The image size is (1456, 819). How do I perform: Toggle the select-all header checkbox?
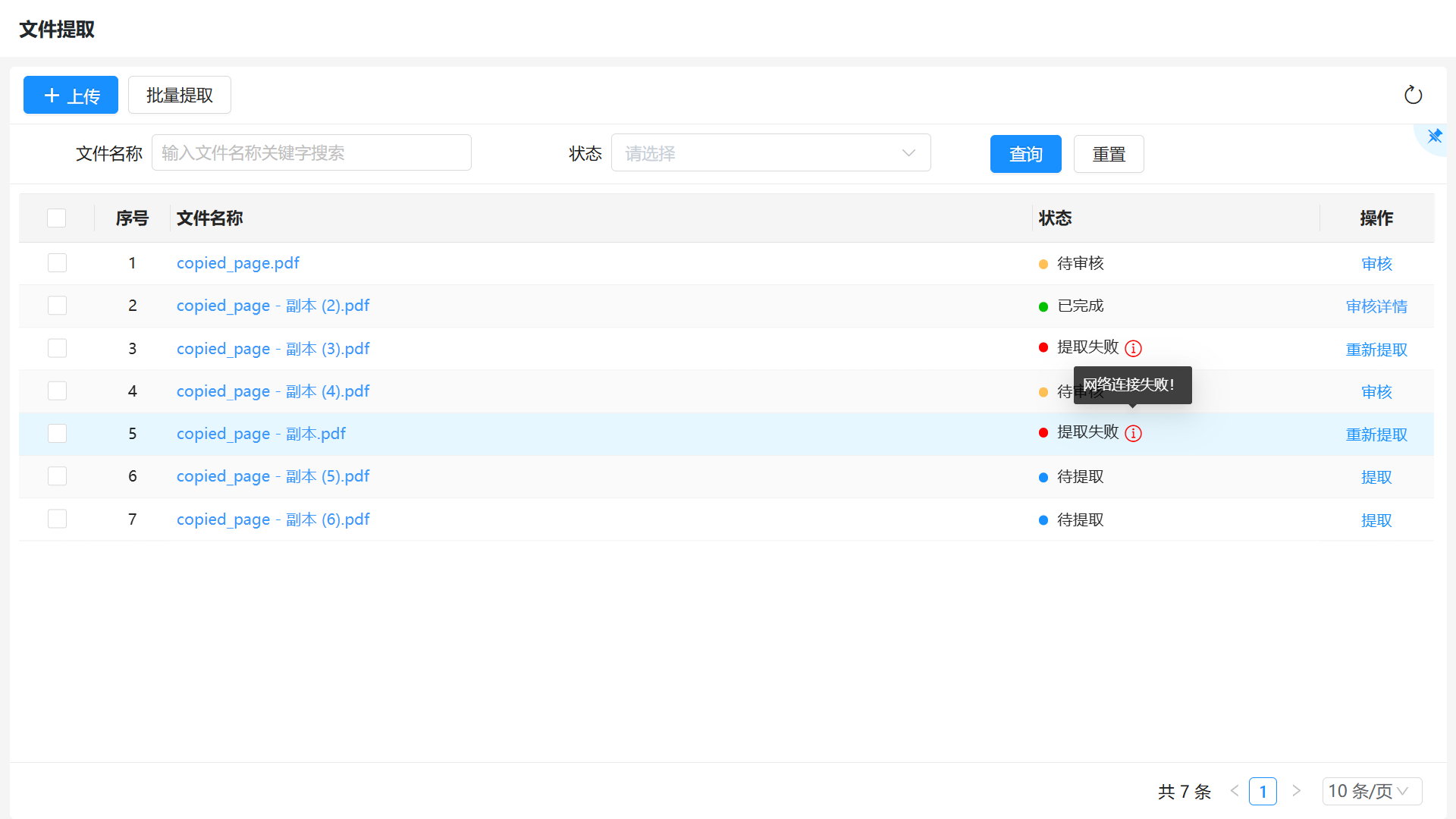tap(57, 218)
